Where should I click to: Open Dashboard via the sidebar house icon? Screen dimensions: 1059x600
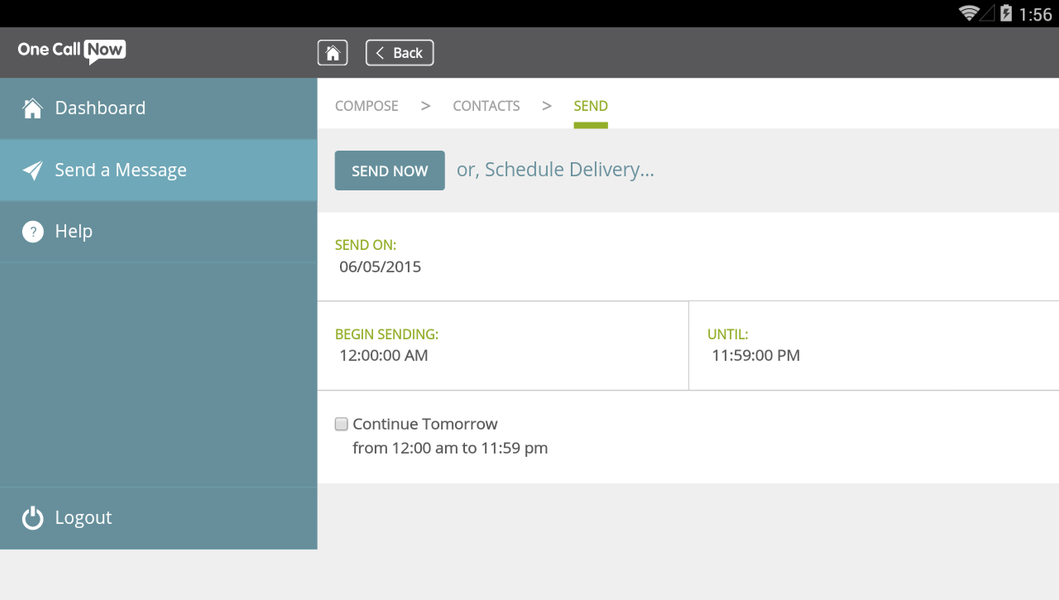click(x=33, y=108)
